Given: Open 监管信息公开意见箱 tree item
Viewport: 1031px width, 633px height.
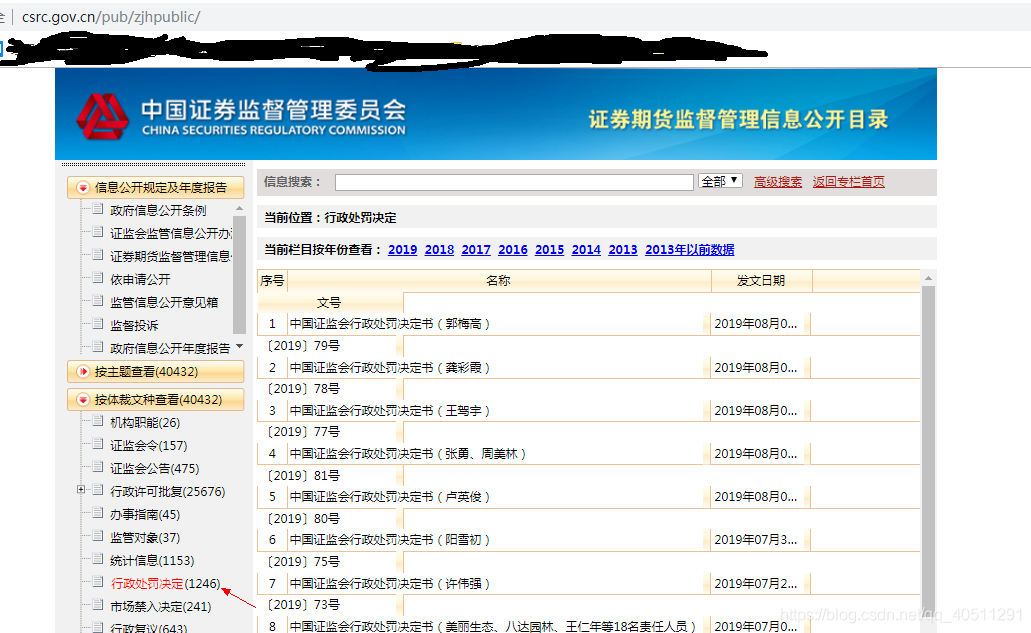Looking at the screenshot, I should [x=164, y=302].
